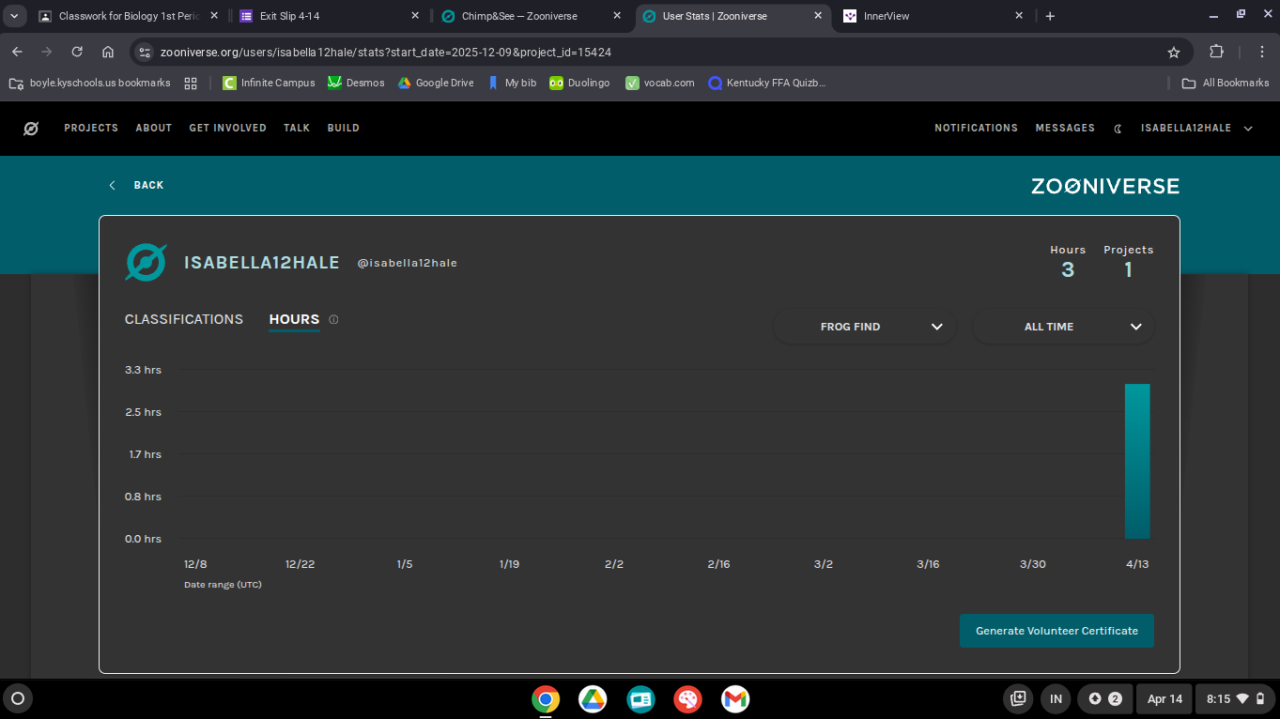
Task: Switch to the Classifications tab
Action: pyautogui.click(x=184, y=319)
